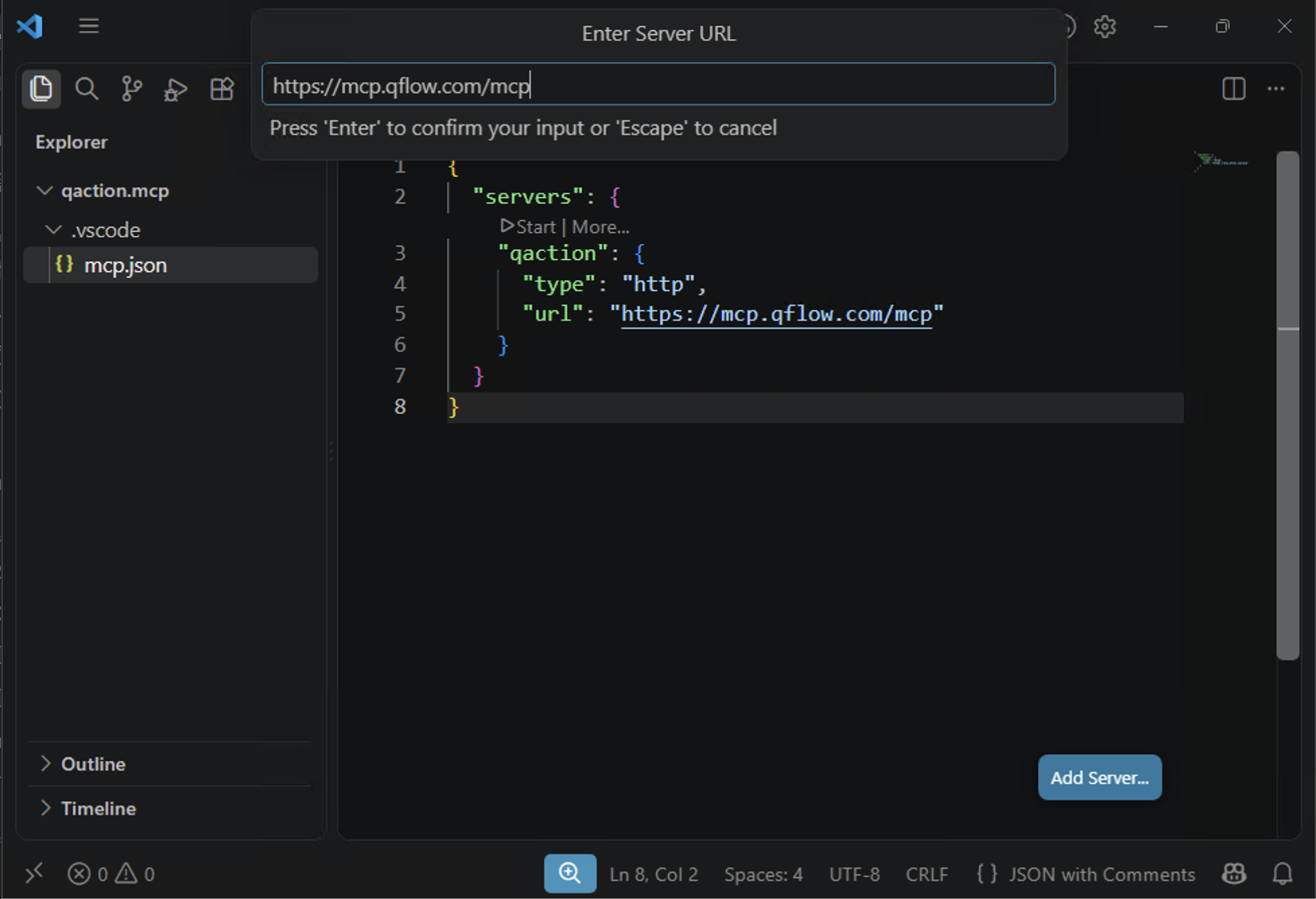Open the mcp.qflow.com URL link in editor

click(x=776, y=314)
